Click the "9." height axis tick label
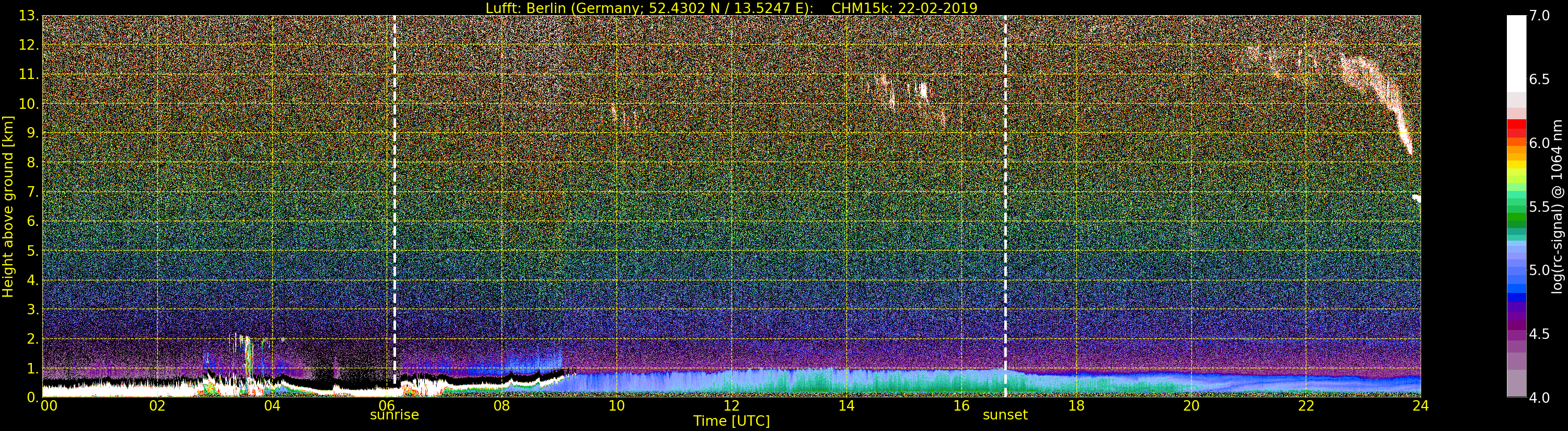The width and height of the screenshot is (1568, 431). [32, 133]
